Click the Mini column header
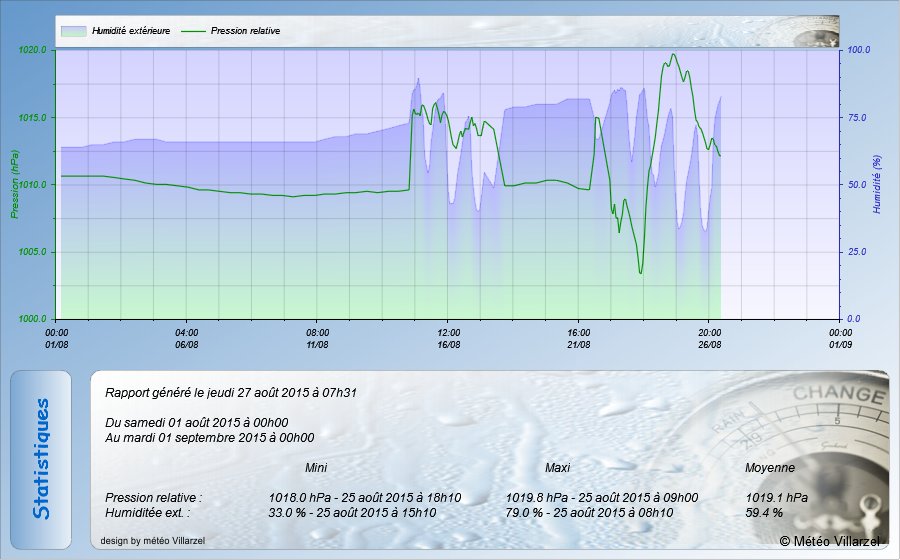 pos(316,468)
